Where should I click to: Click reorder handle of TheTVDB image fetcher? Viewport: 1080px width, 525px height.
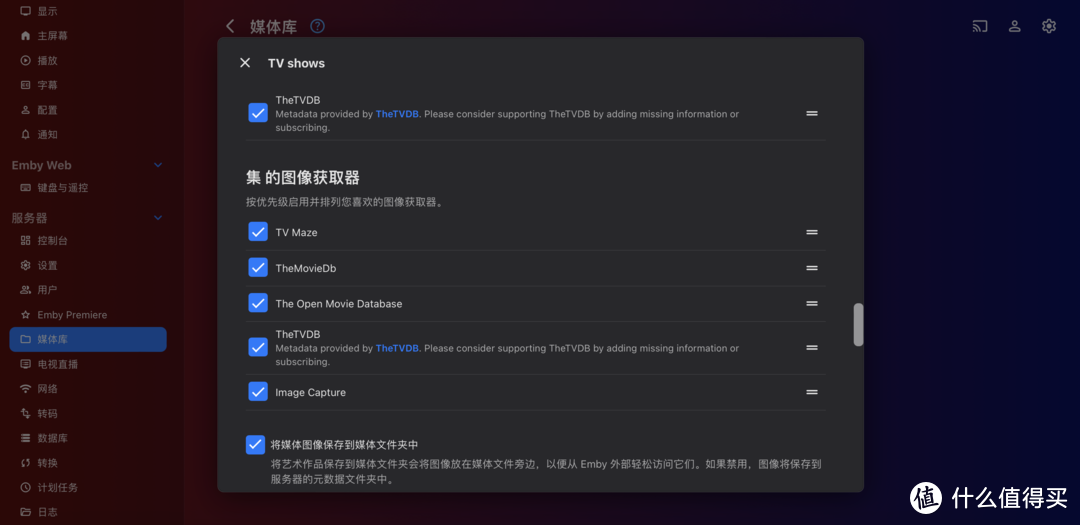[x=812, y=348]
